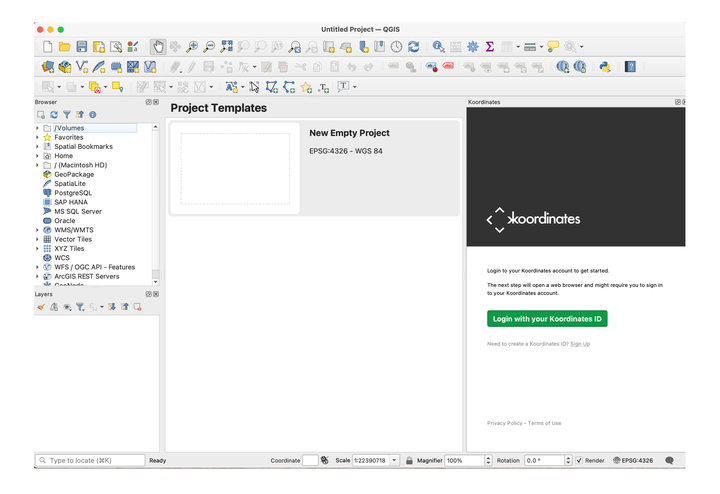Image resolution: width=720 pixels, height=494 pixels.
Task: Open the New Print Layout icon
Action: (x=99, y=46)
